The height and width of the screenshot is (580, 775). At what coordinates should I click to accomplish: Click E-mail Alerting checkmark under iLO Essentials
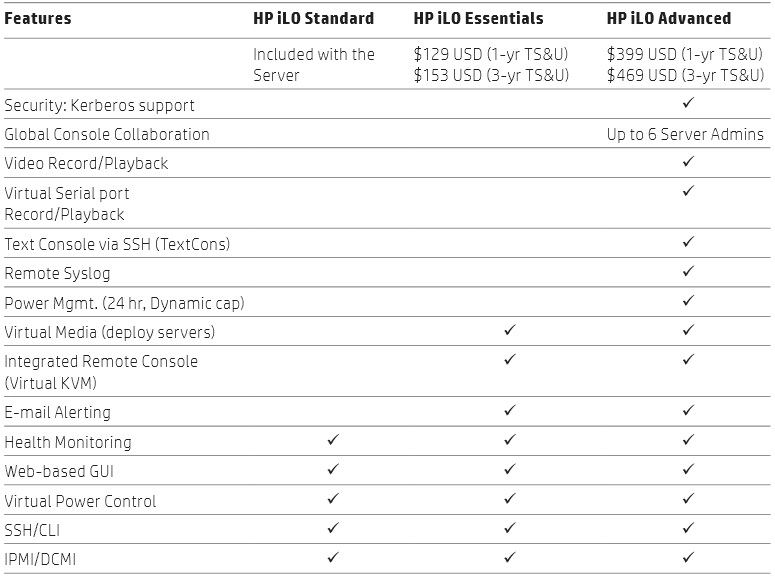pyautogui.click(x=510, y=410)
